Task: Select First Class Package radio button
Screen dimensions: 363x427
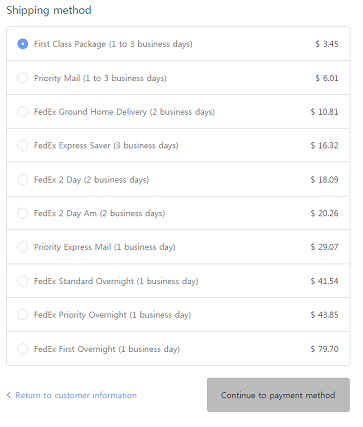Action: click(23, 44)
